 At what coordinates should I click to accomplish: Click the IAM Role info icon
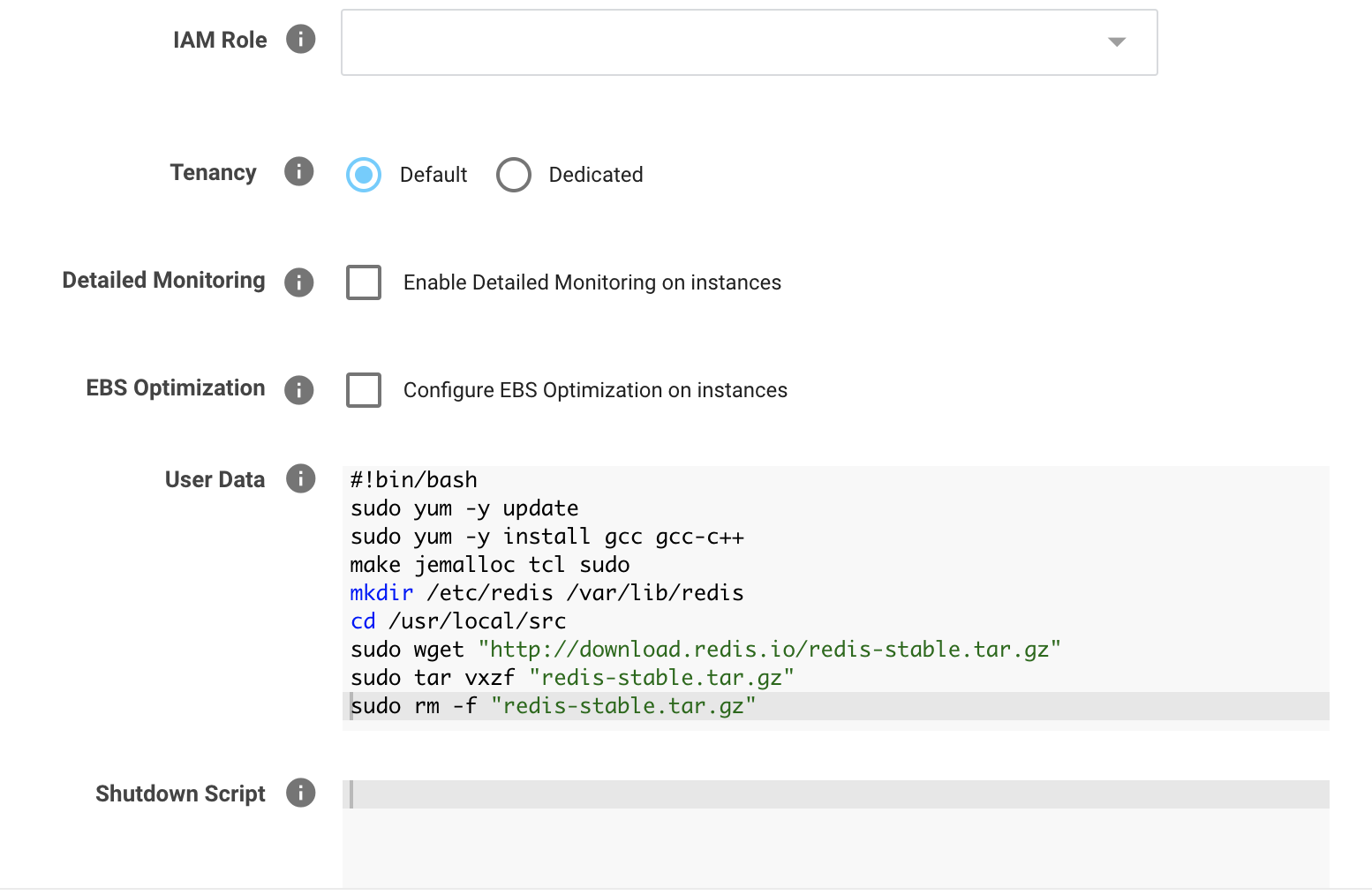click(300, 40)
